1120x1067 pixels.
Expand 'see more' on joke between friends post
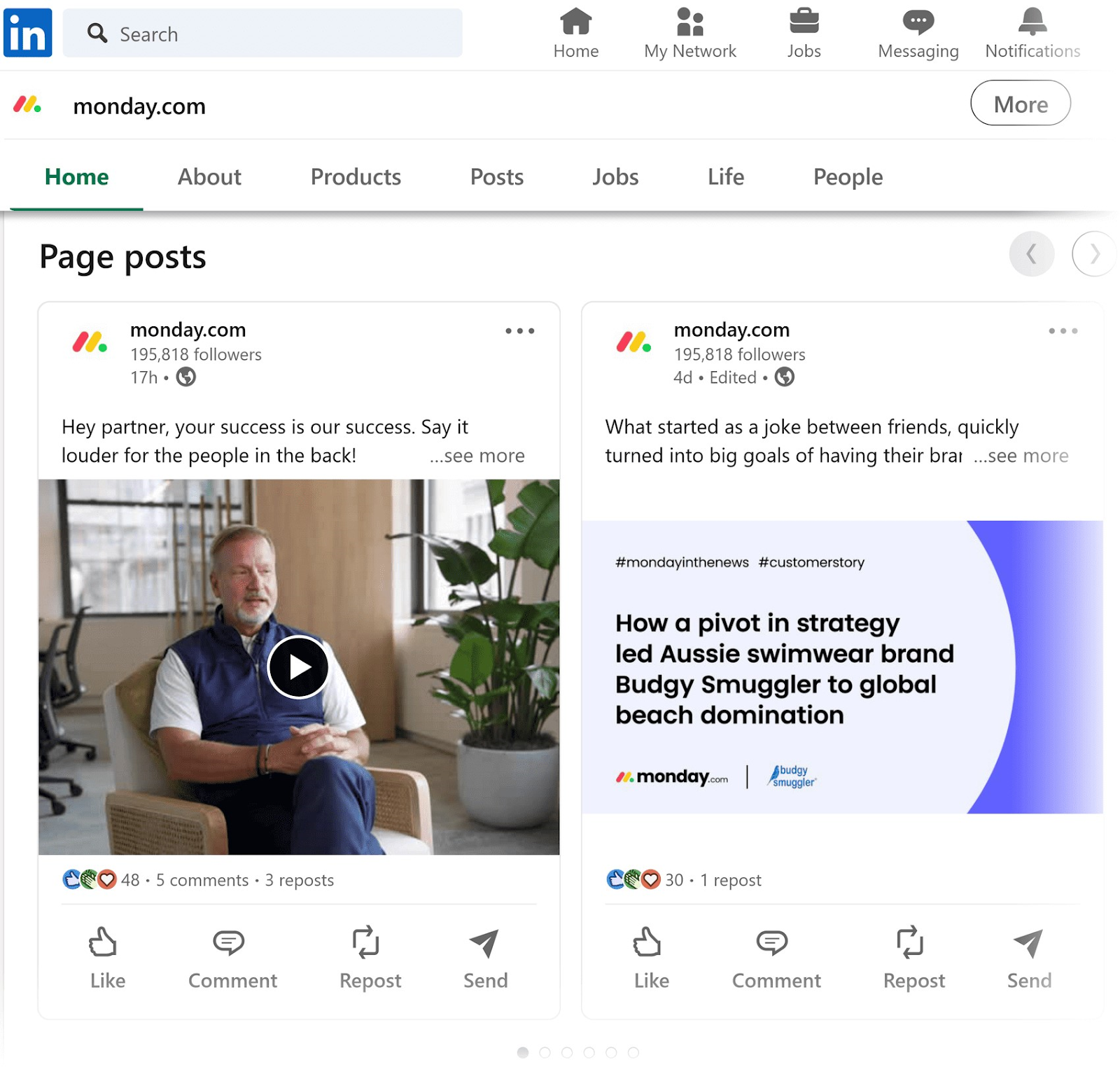pos(1021,456)
